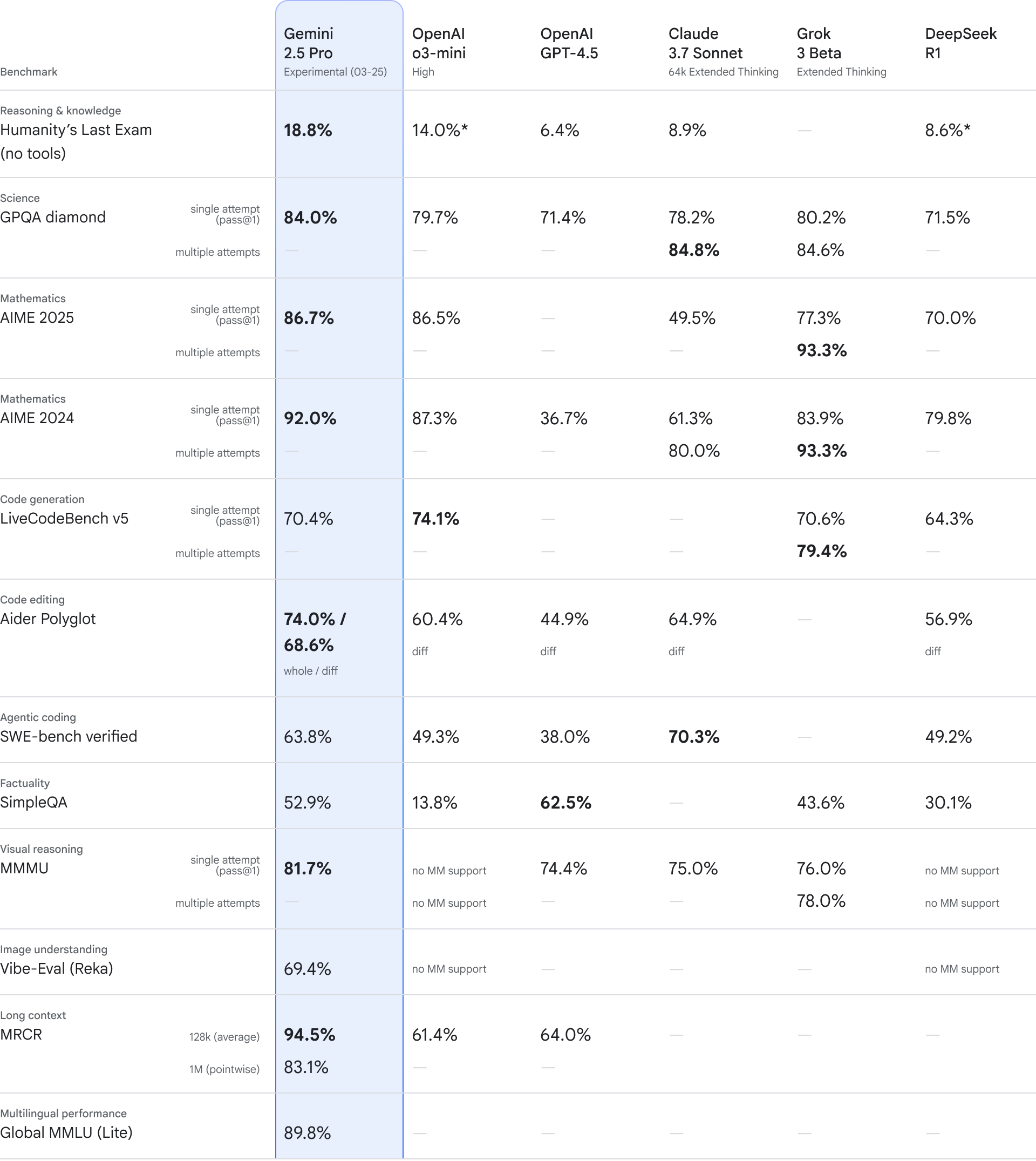
Task: Click Grok's 93.3% AIME 2025 score
Action: tap(822, 350)
